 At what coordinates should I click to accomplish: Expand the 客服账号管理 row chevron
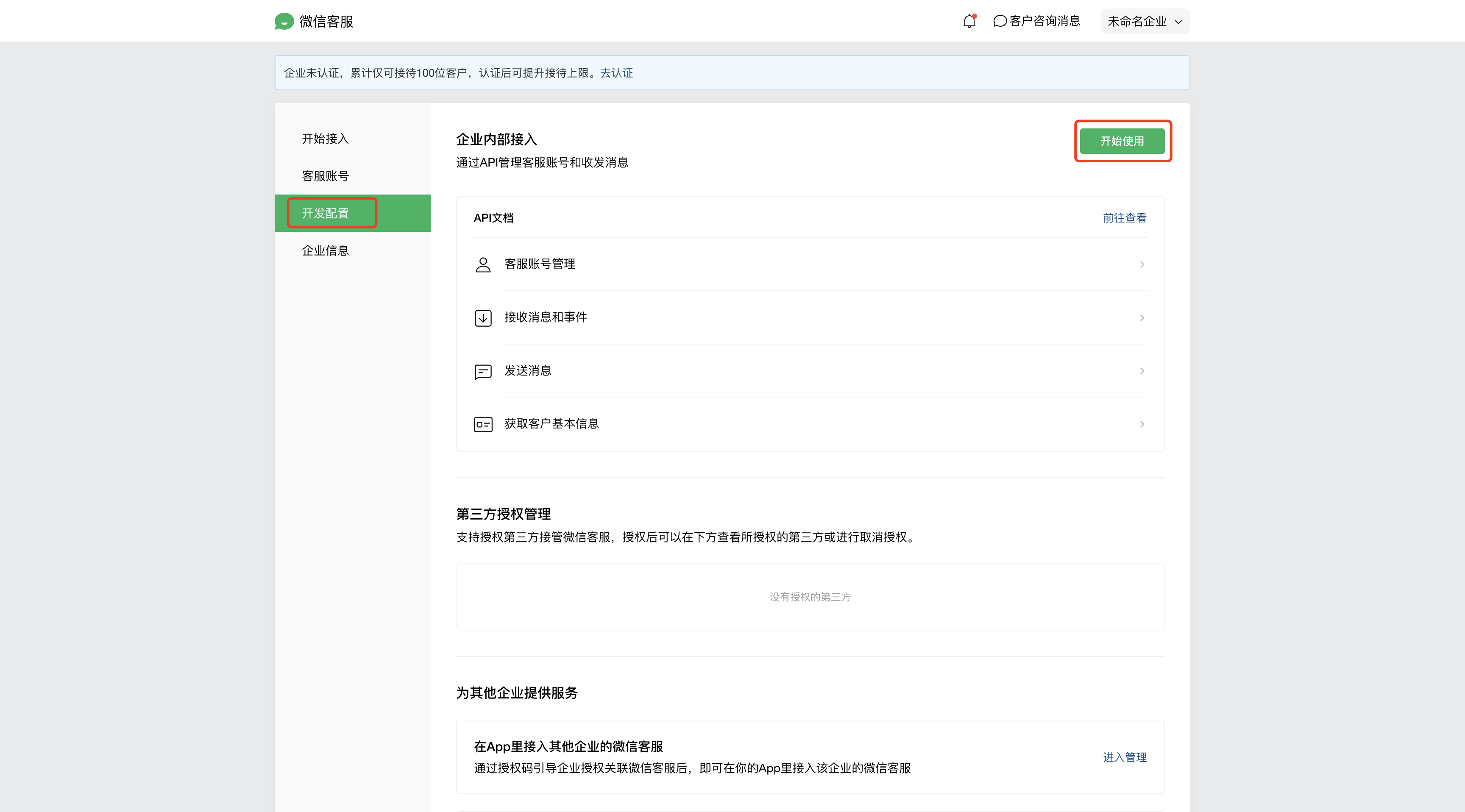click(x=1142, y=264)
